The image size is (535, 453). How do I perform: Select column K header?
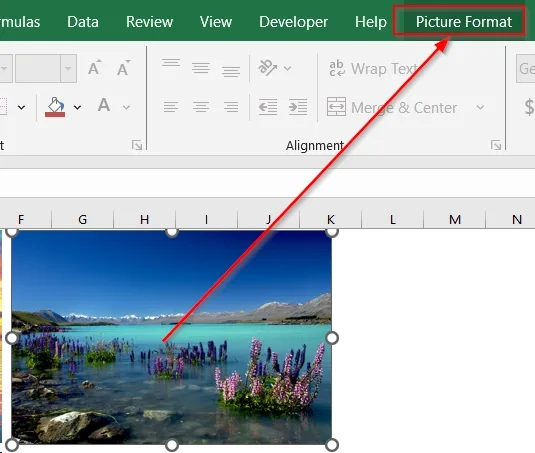330,219
